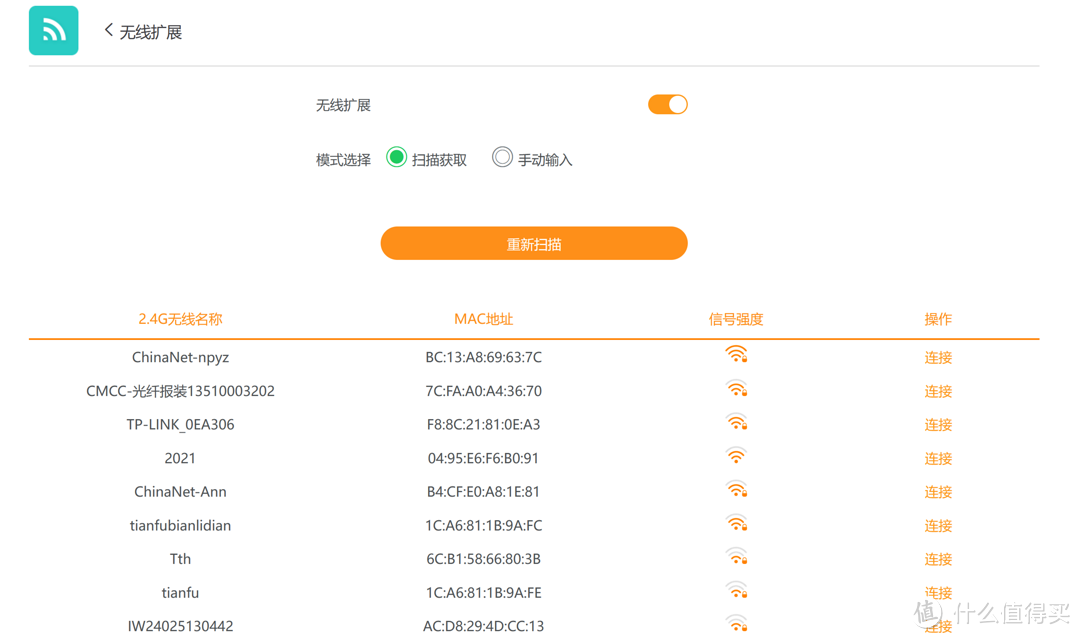1080x639 pixels.
Task: Click signal icon in the Tth row
Action: (x=736, y=557)
